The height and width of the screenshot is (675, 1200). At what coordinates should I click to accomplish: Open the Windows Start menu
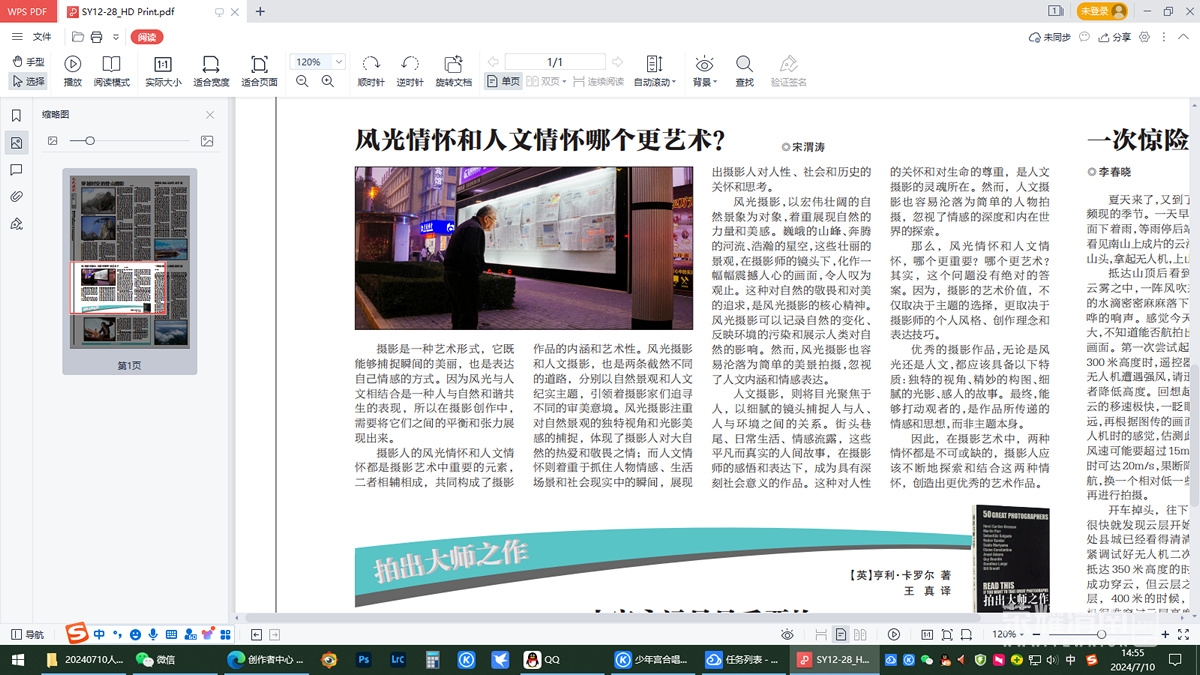coord(17,660)
